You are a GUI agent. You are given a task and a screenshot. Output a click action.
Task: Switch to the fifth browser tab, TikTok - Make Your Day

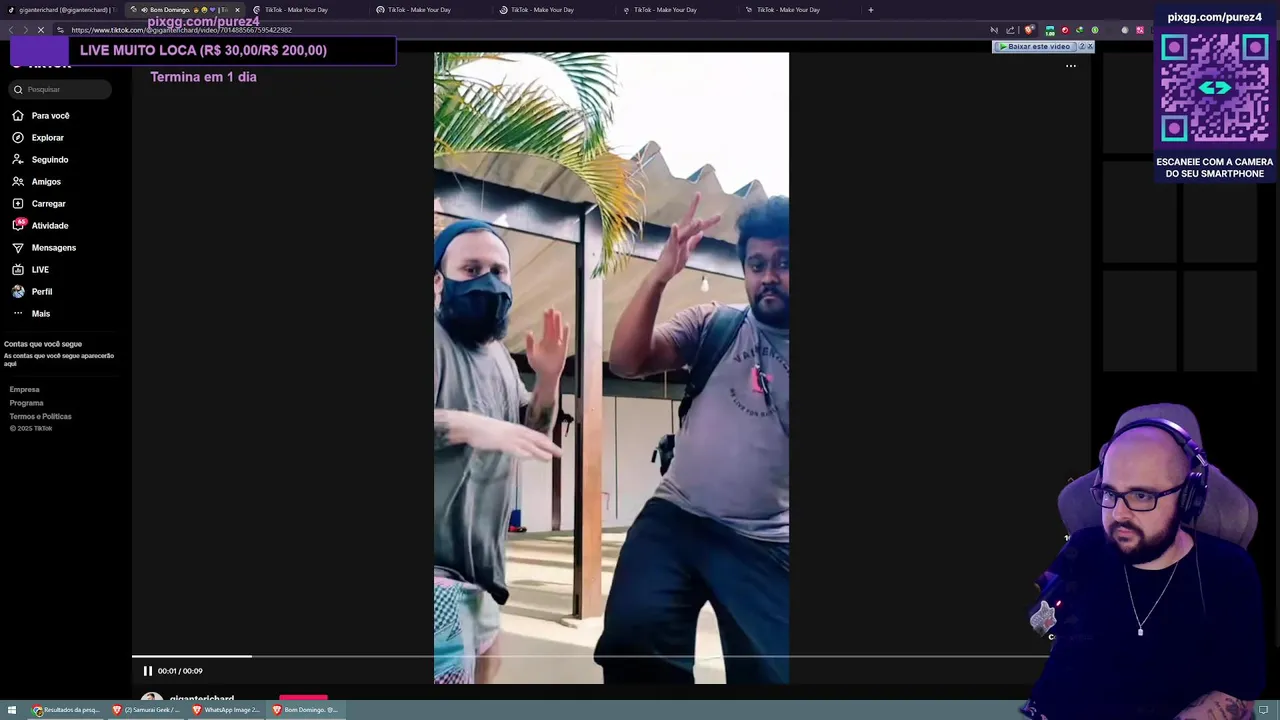point(551,10)
